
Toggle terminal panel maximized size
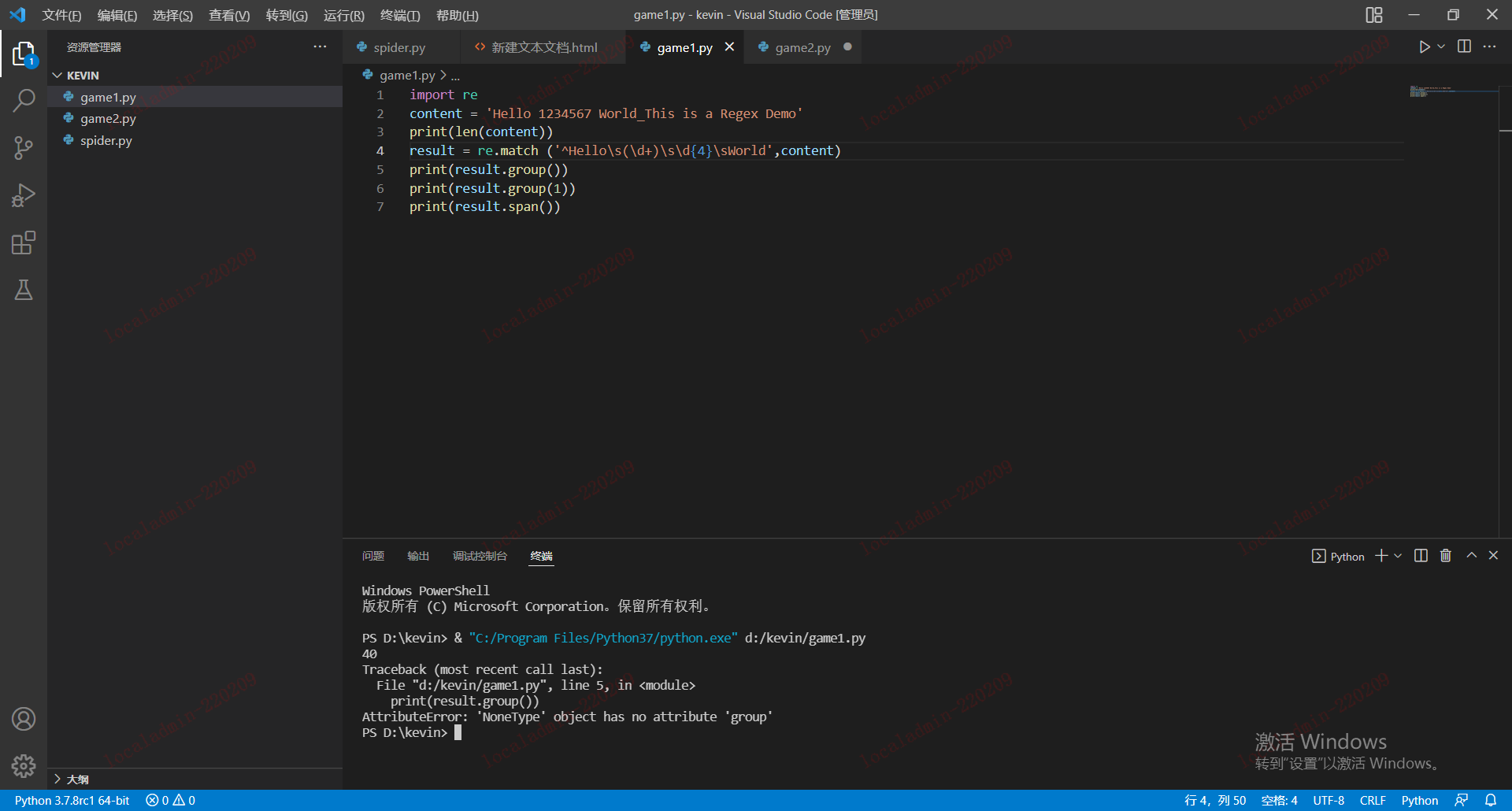coord(1471,556)
